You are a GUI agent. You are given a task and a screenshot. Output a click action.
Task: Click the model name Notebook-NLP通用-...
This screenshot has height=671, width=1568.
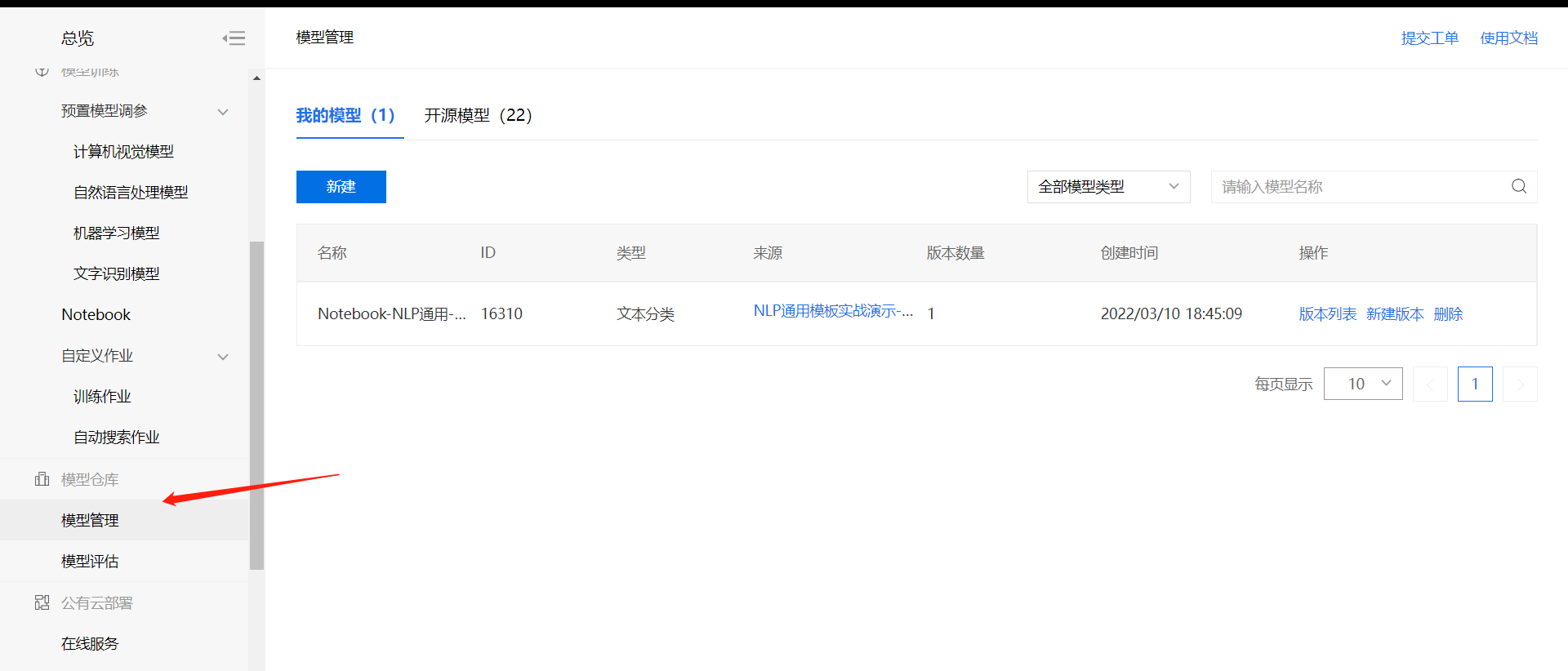point(392,314)
